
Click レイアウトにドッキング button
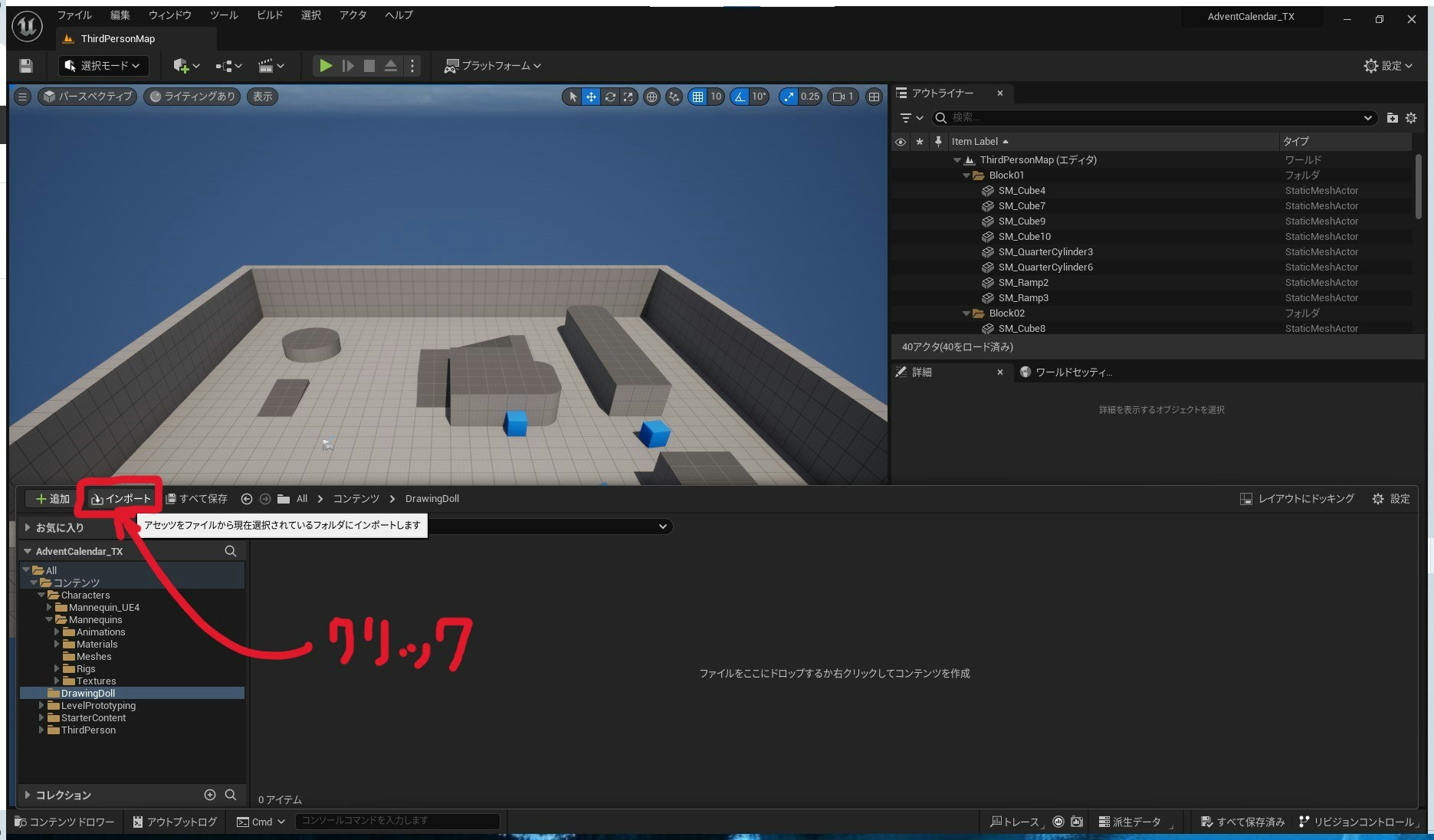[x=1297, y=499]
